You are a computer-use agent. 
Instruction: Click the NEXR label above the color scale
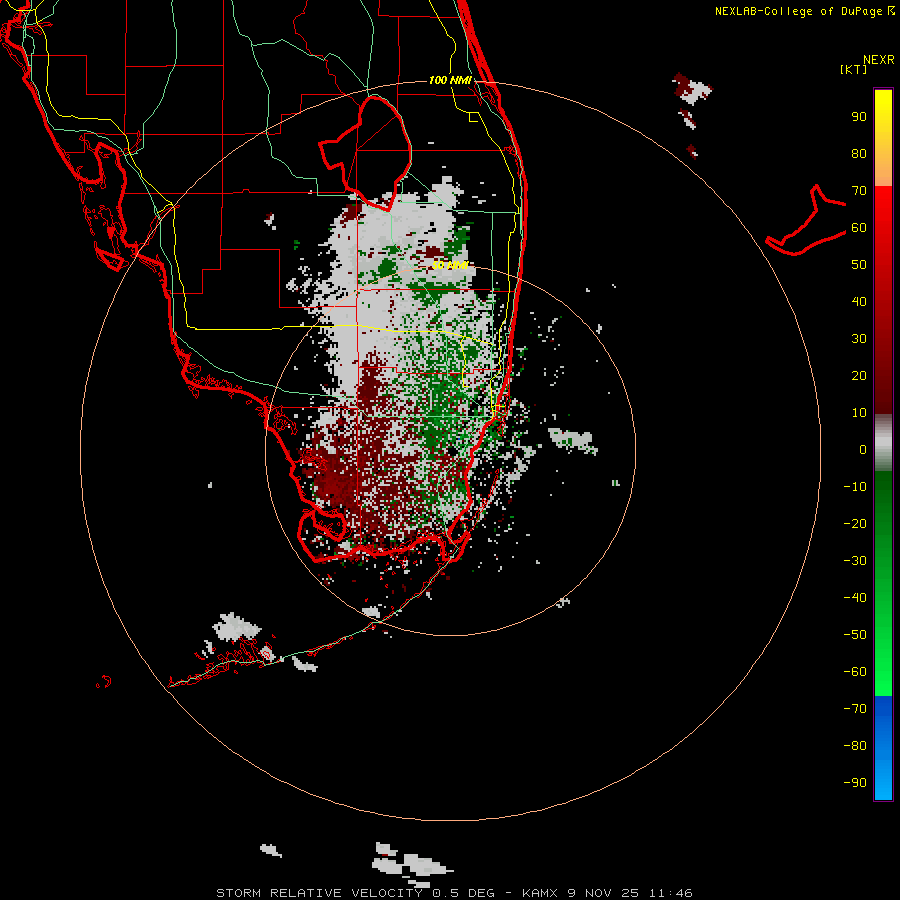pyautogui.click(x=879, y=60)
